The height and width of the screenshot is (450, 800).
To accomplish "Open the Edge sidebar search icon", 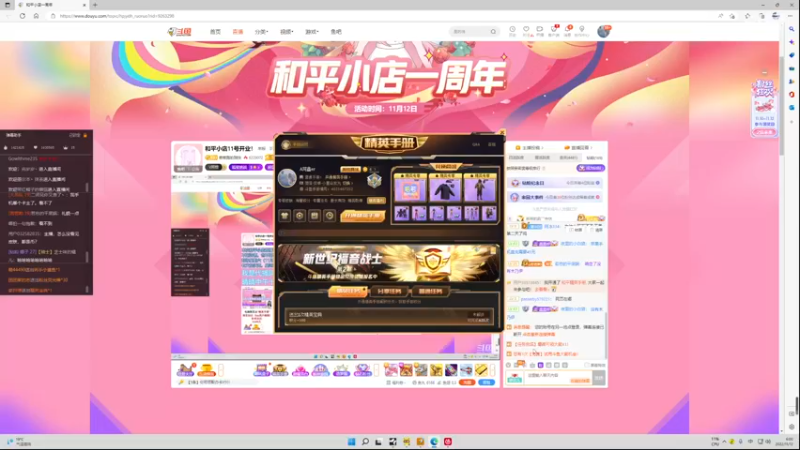I will pos(792,29).
